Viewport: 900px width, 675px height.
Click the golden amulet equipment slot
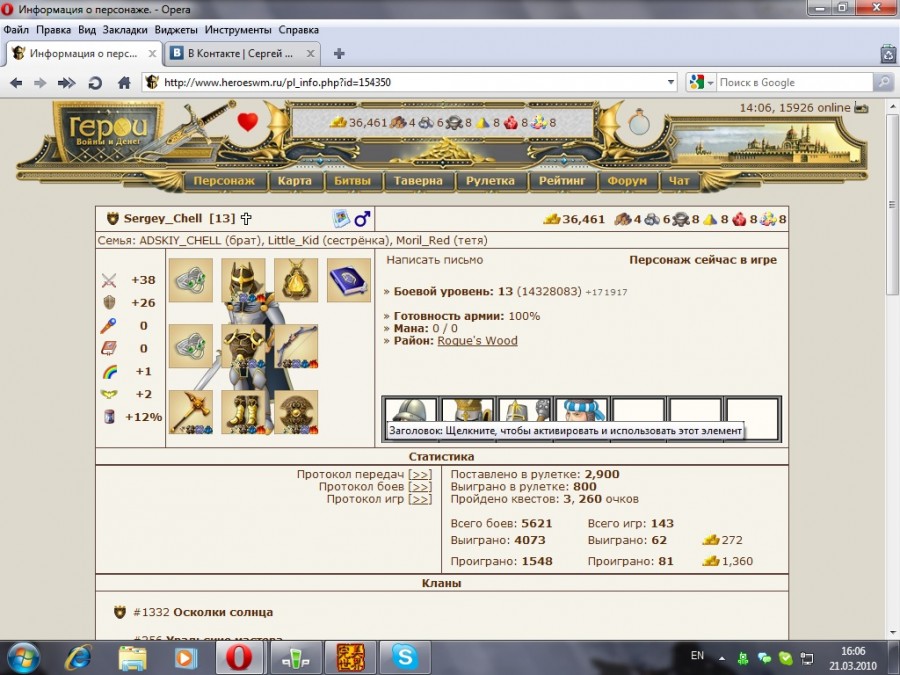click(x=296, y=280)
